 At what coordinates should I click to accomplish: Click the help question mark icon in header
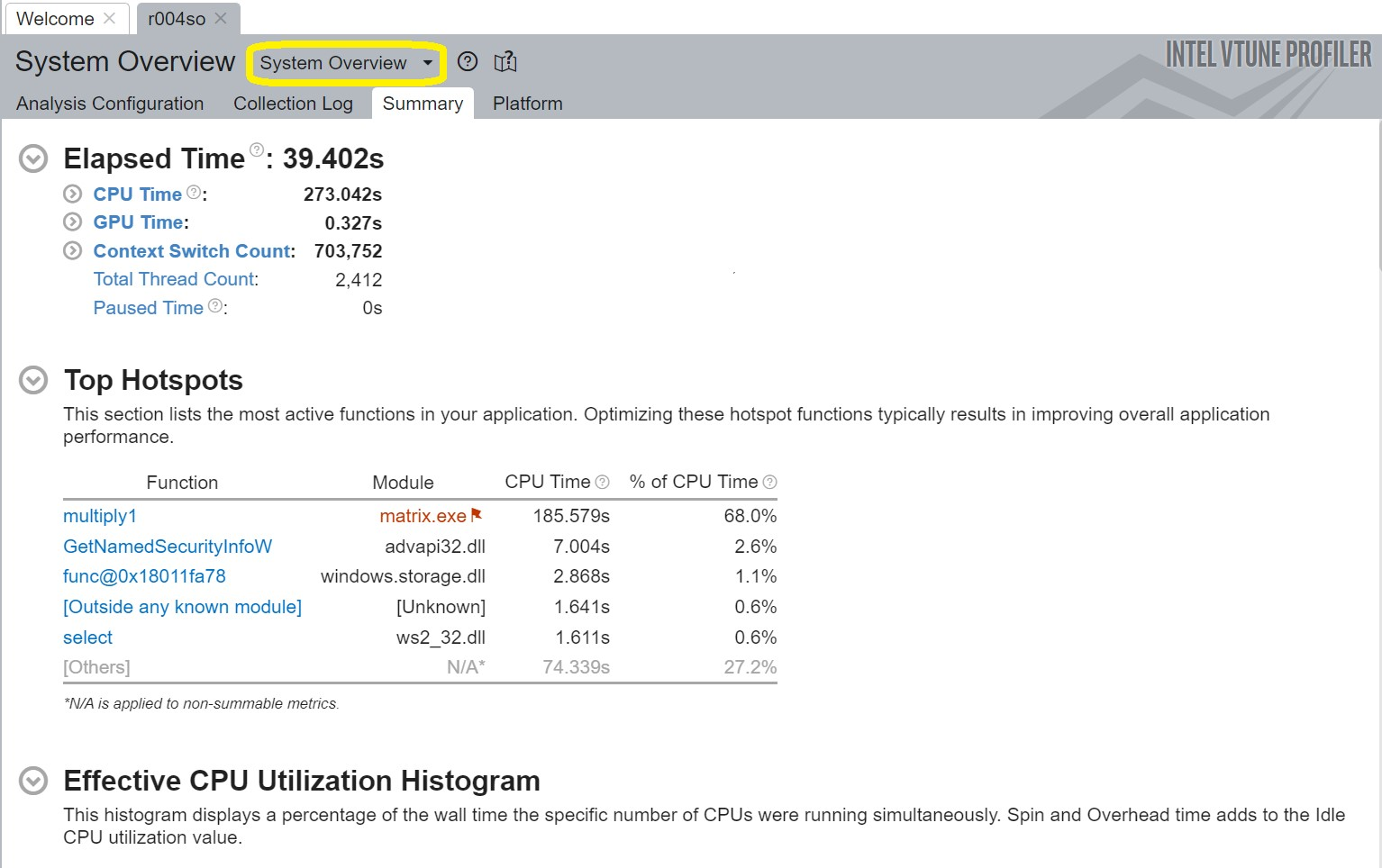pyautogui.click(x=467, y=62)
